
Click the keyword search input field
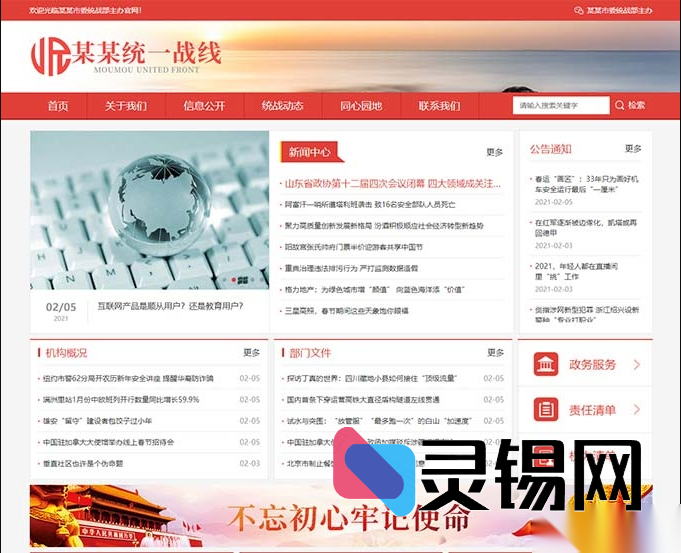click(x=560, y=105)
